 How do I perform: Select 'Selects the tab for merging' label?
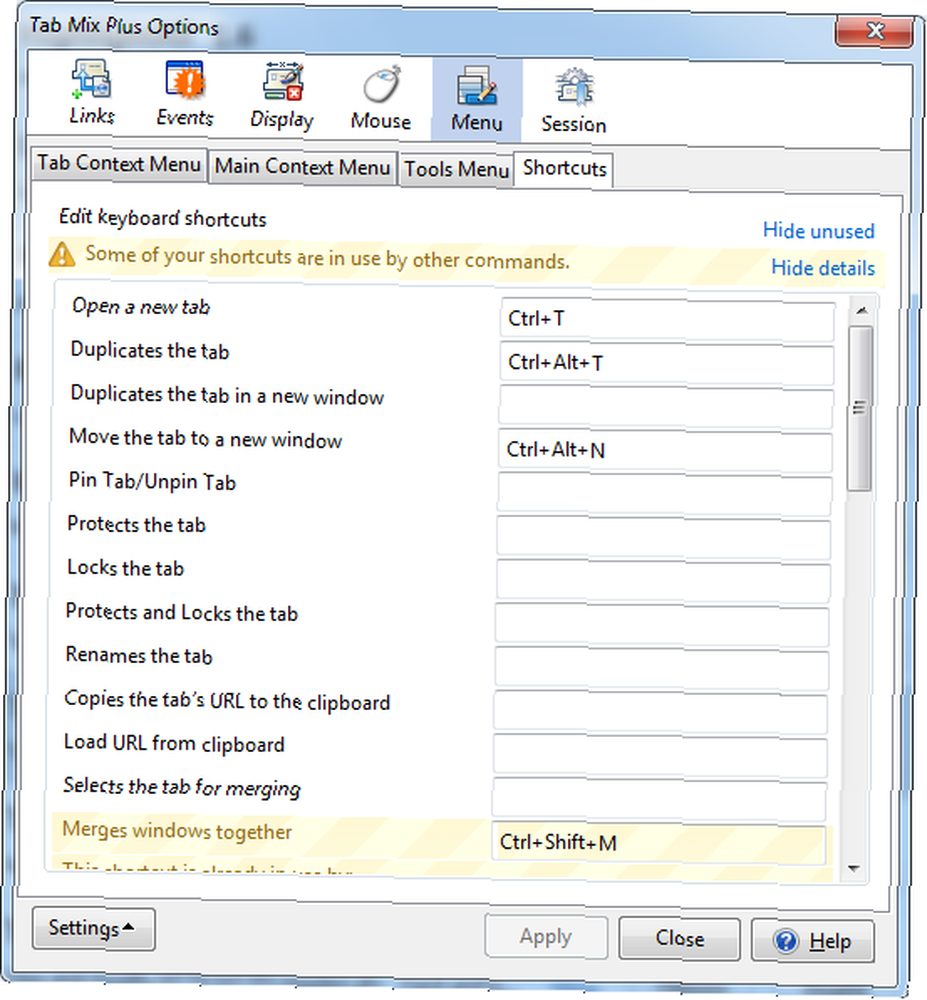click(182, 787)
